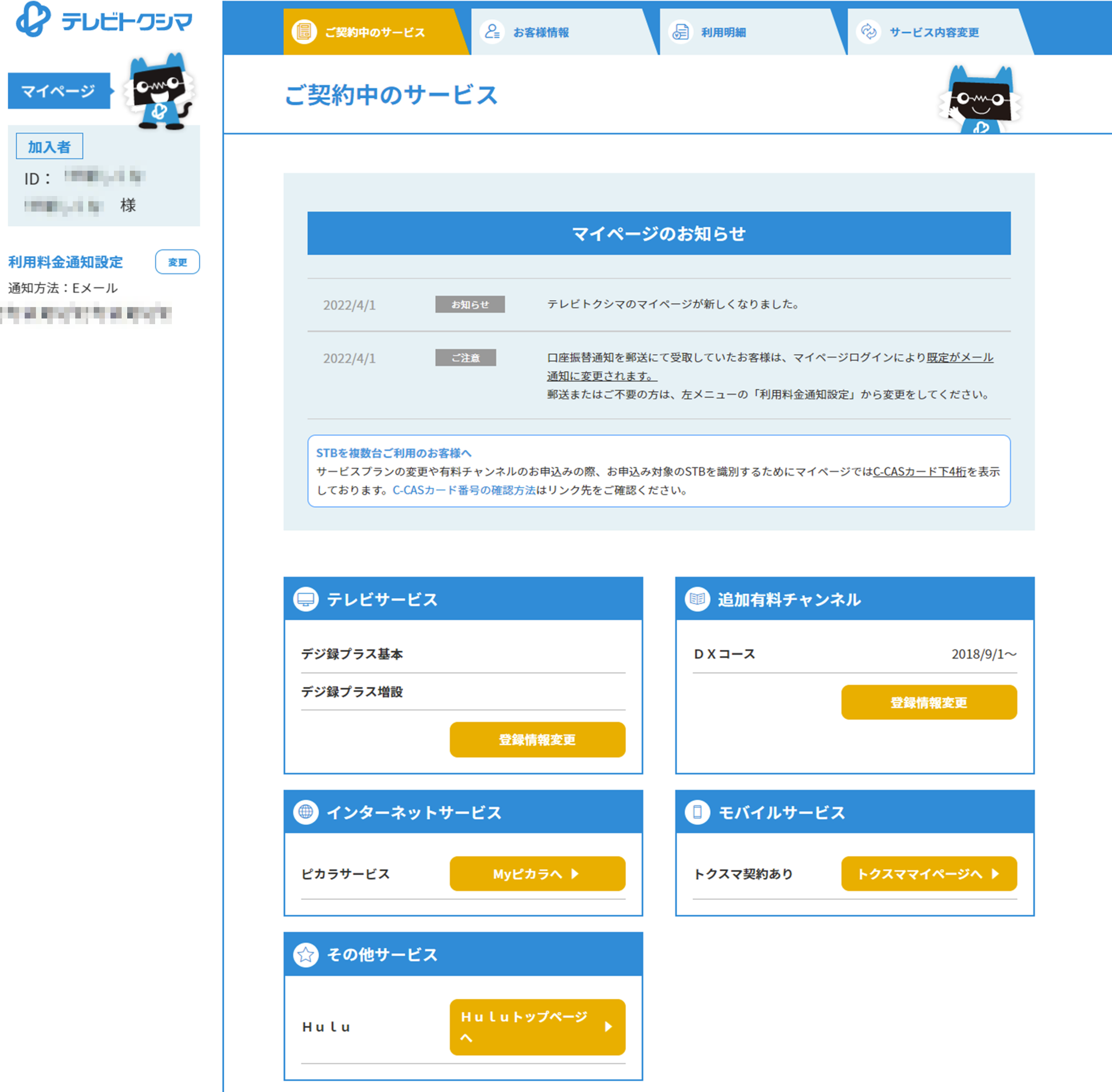1112x1092 pixels.
Task: Click the mascot cat at page title right
Action: pyautogui.click(x=980, y=99)
